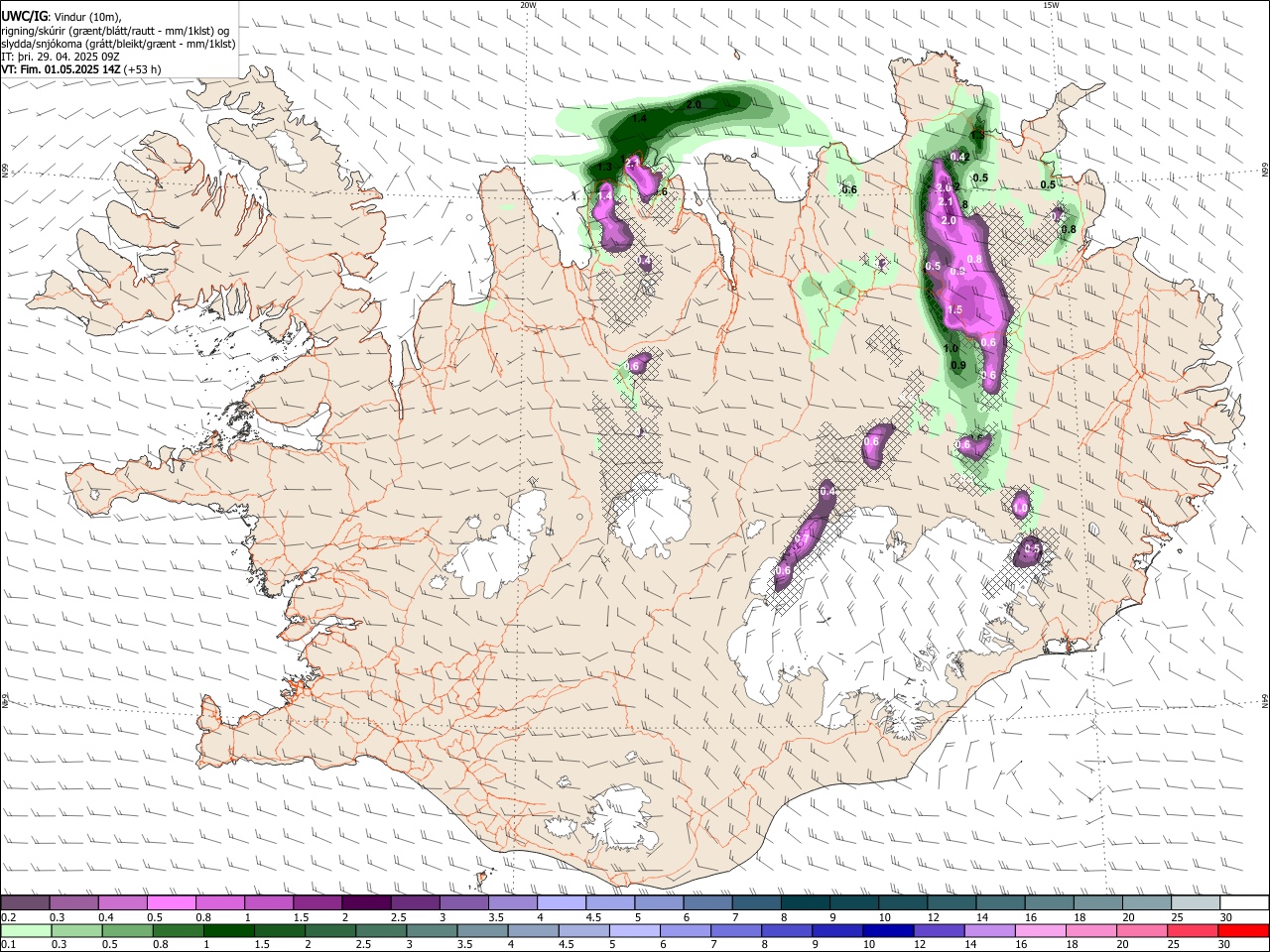Click the '14' label in upper legend row

pyautogui.click(x=982, y=917)
